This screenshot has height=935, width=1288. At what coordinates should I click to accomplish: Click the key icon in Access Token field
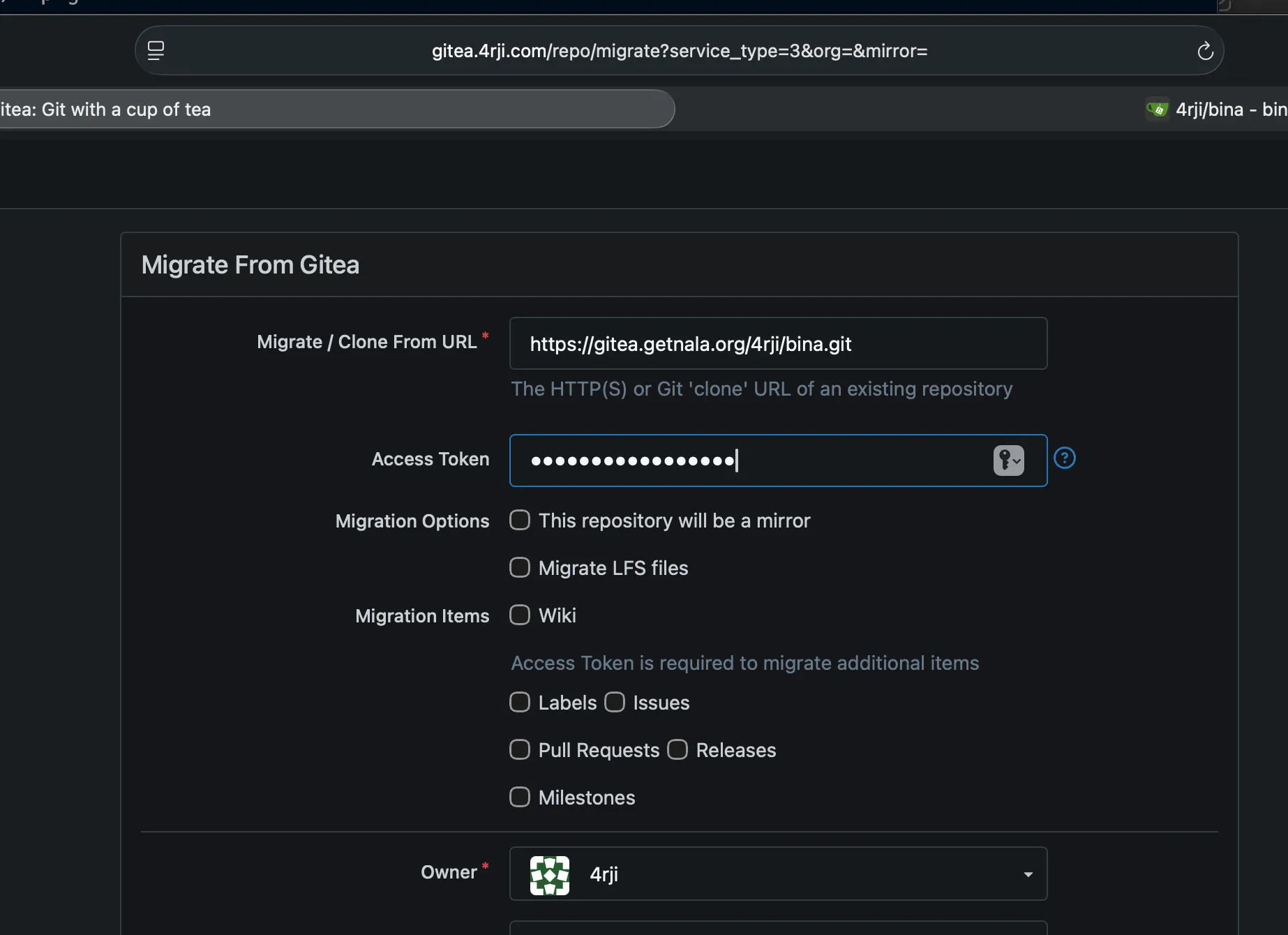[1003, 461]
